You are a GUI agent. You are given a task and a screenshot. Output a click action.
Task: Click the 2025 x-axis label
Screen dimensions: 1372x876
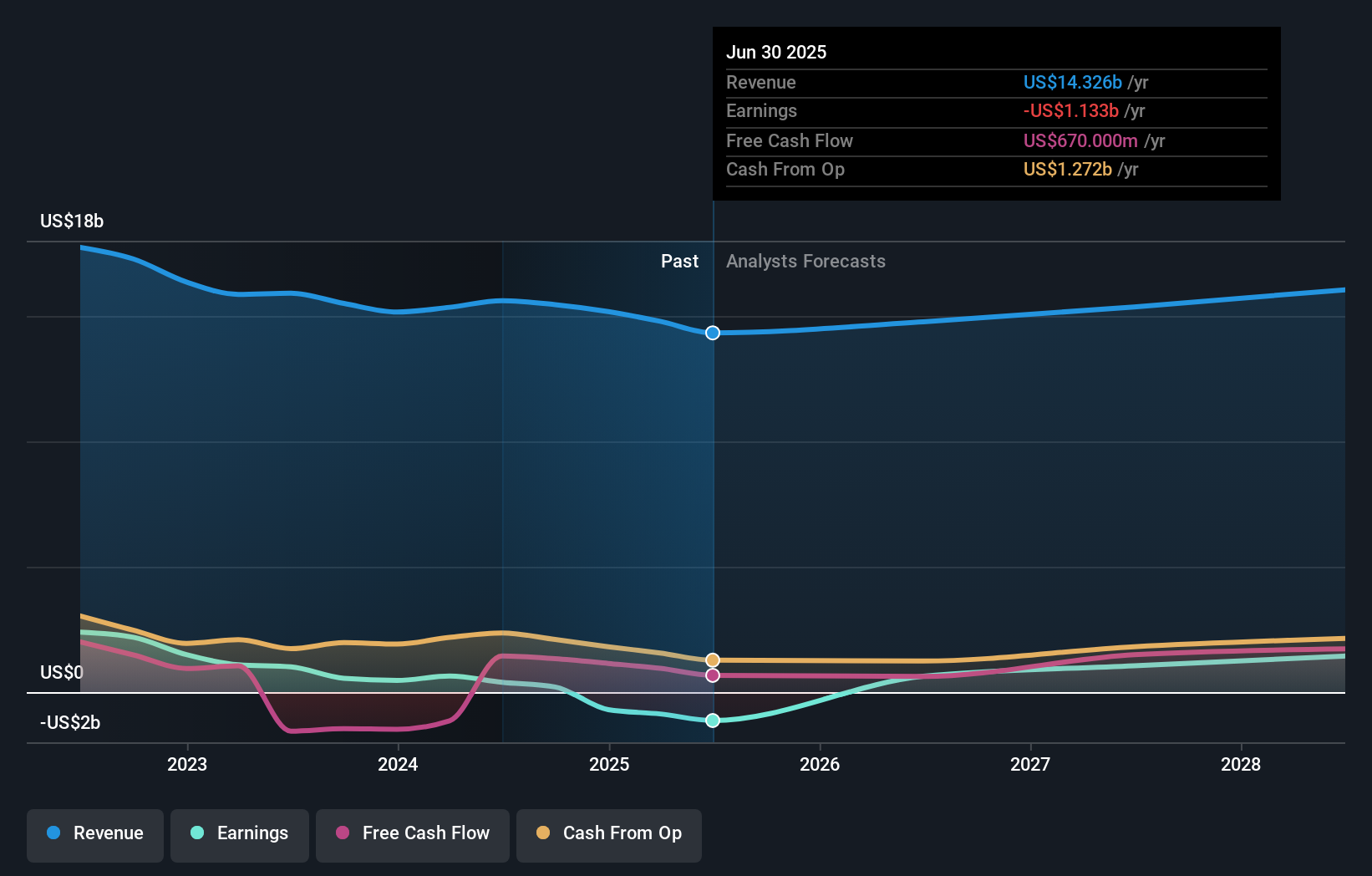click(609, 764)
